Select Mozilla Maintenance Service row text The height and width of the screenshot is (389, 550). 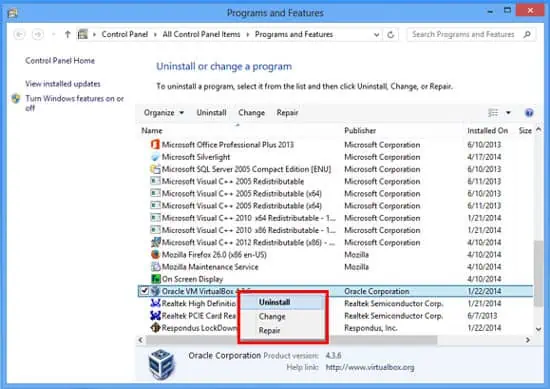210,267
